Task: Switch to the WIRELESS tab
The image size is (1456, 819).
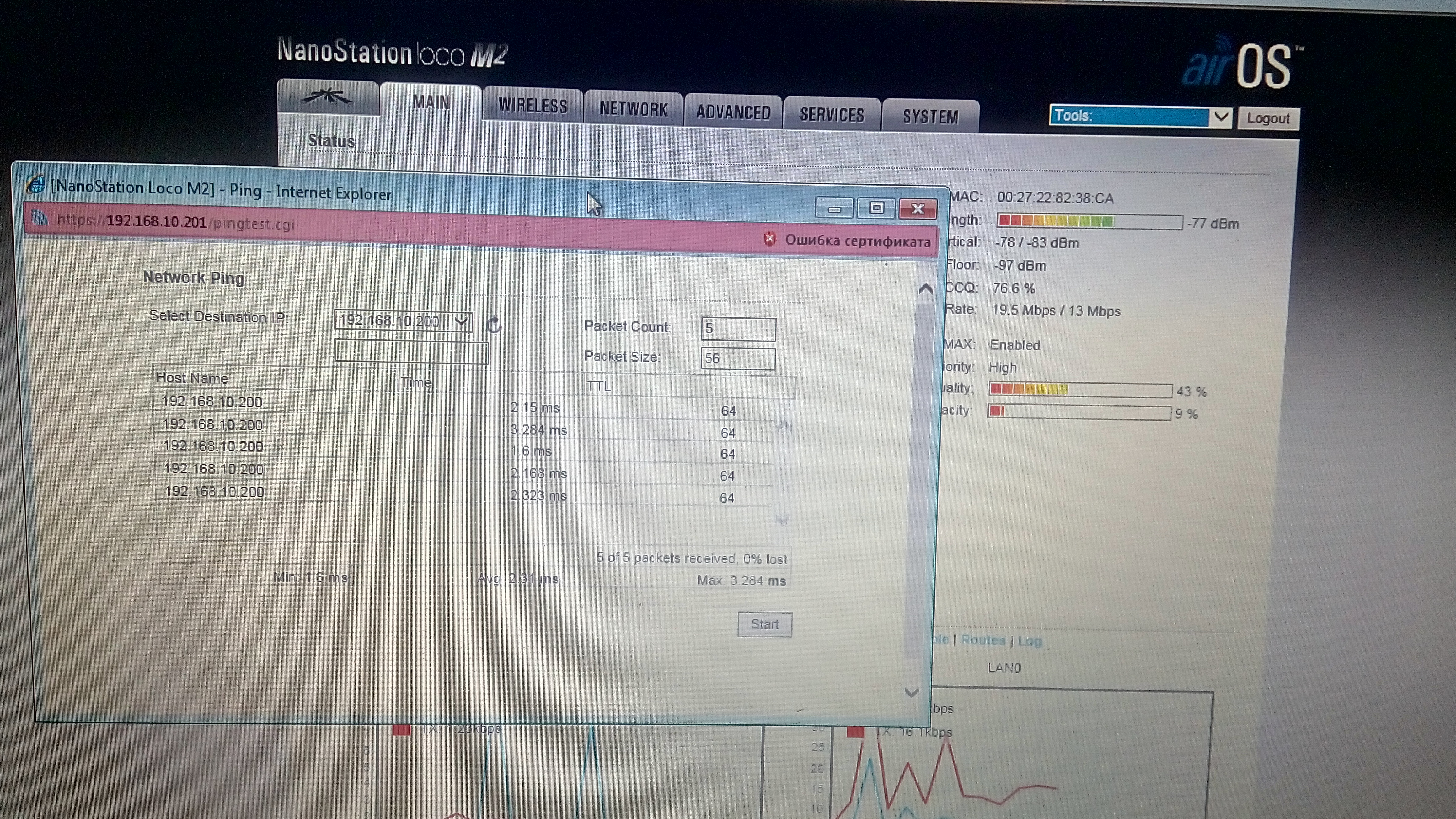Action: pyautogui.click(x=532, y=105)
